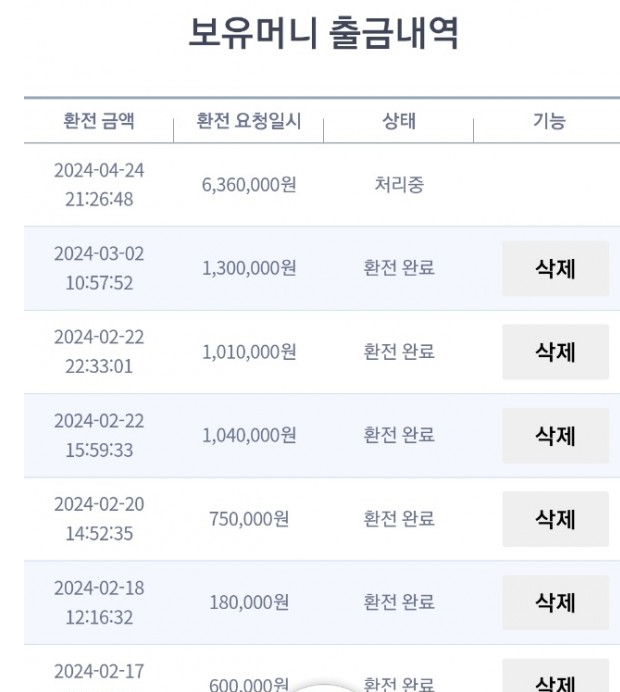Delete the 1,010,000원 withdrawal entry

point(555,352)
